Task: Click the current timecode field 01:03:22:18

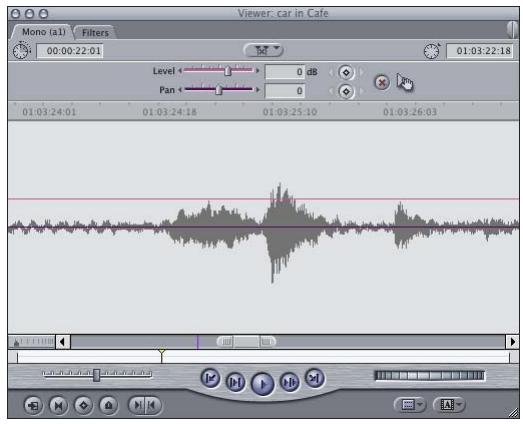Action: pyautogui.click(x=480, y=51)
